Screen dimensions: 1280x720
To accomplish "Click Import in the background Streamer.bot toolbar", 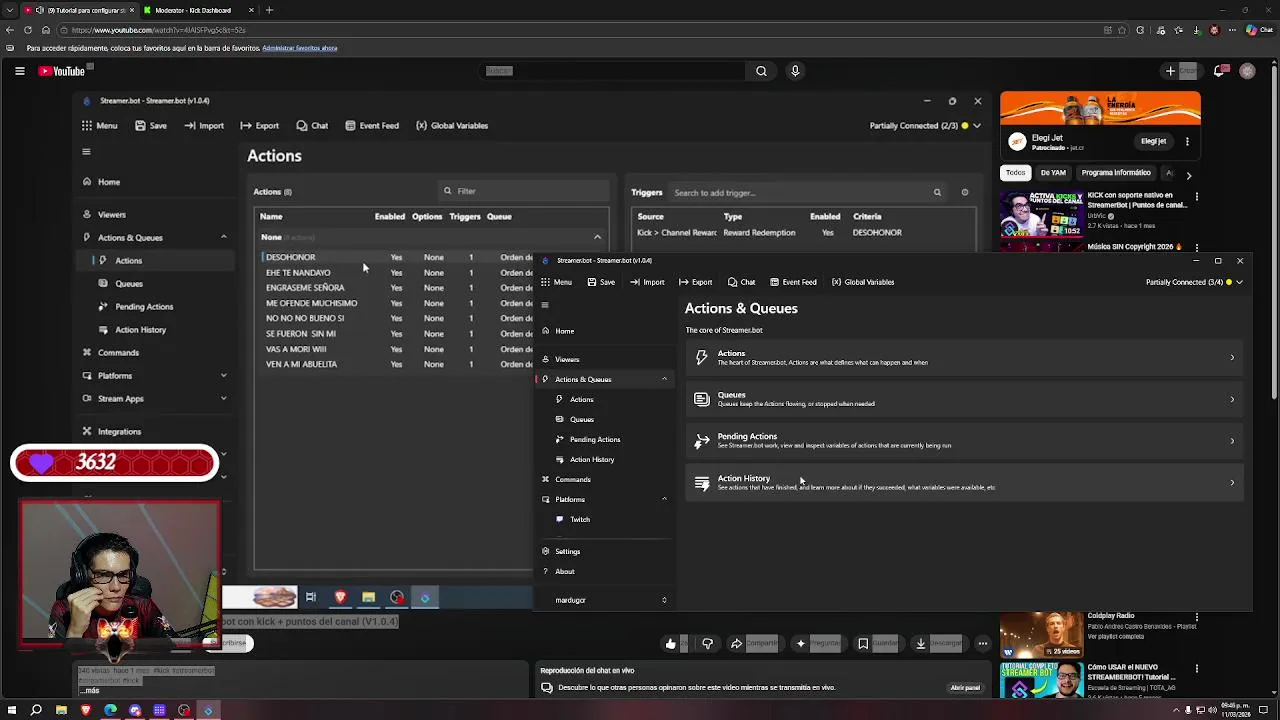I will pos(204,126).
